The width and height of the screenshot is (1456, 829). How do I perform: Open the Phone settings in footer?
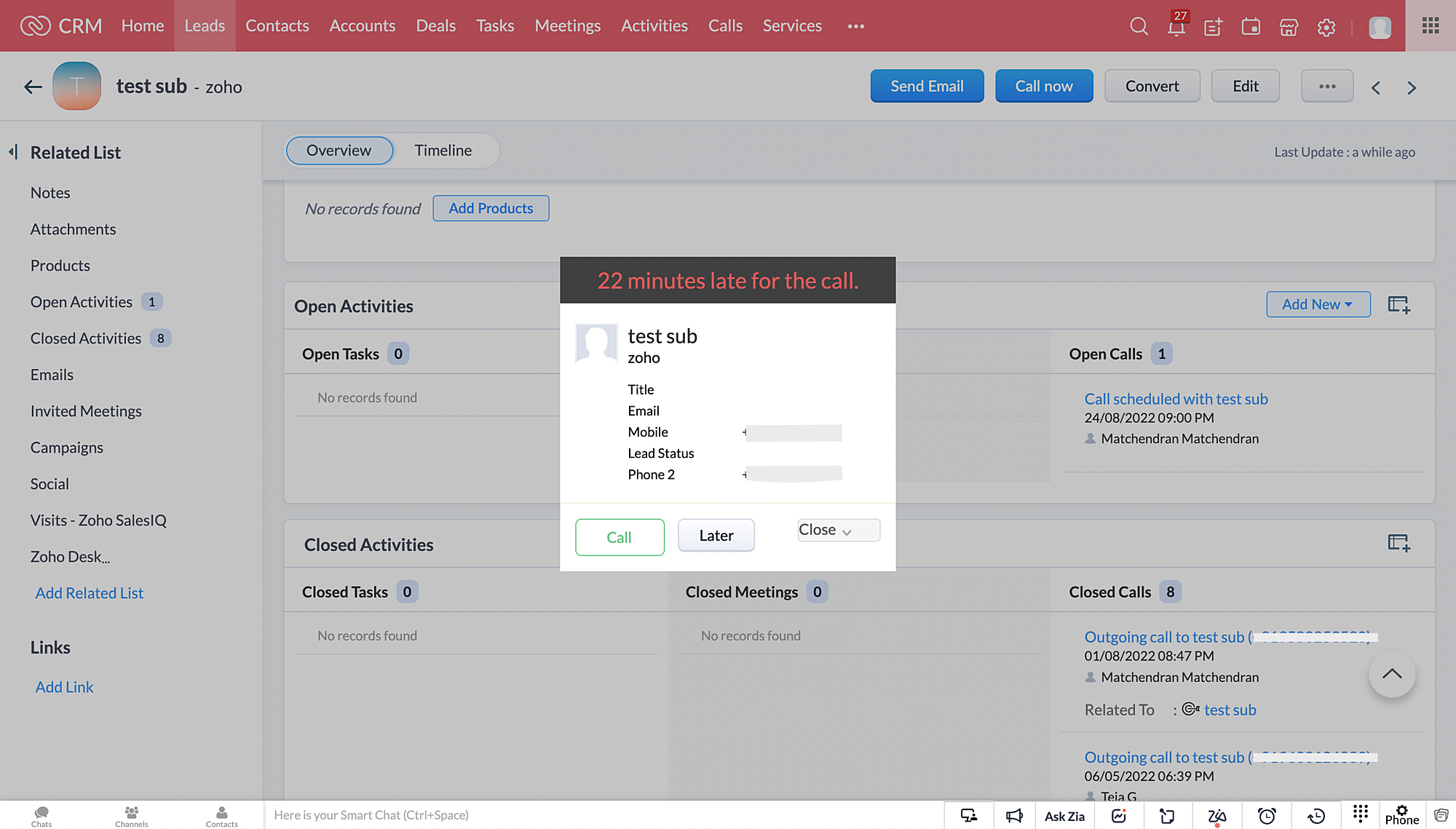click(1402, 816)
